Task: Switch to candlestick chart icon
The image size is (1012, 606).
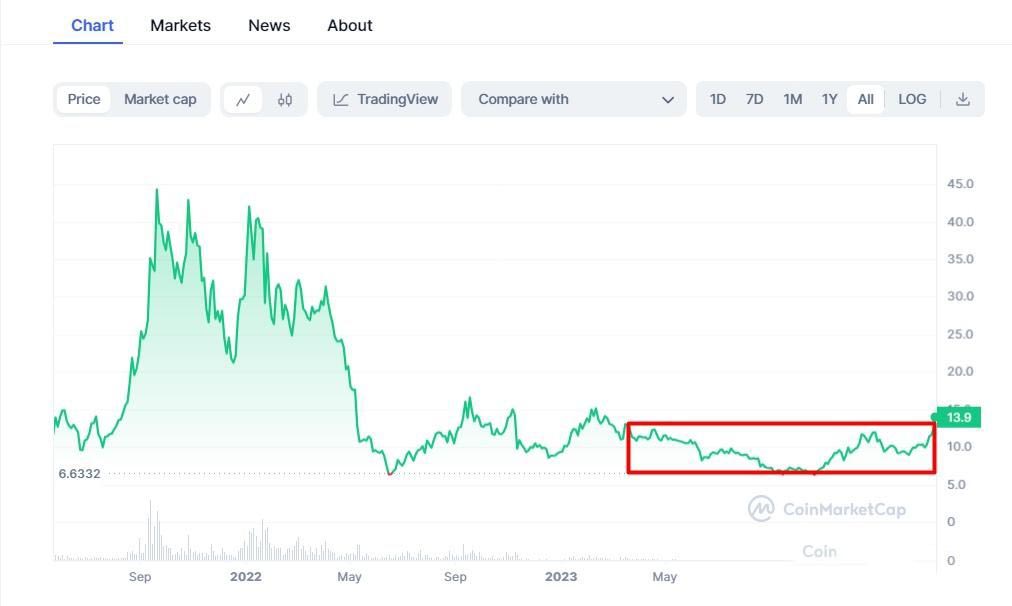Action: pyautogui.click(x=285, y=99)
